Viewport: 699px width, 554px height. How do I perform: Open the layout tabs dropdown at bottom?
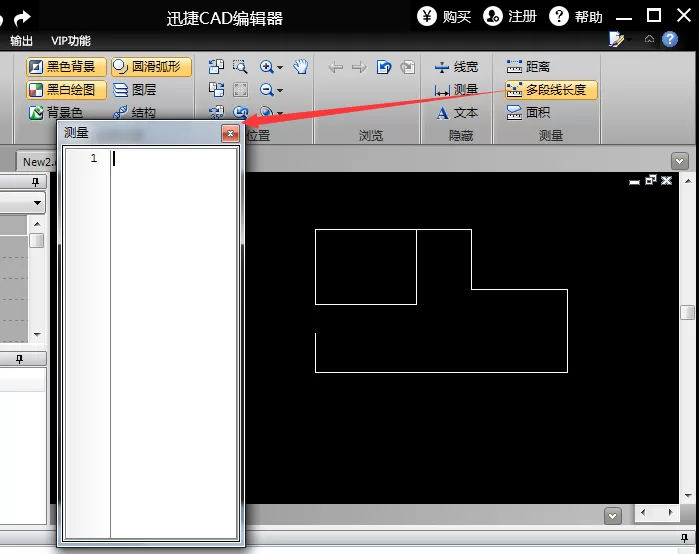point(613,516)
